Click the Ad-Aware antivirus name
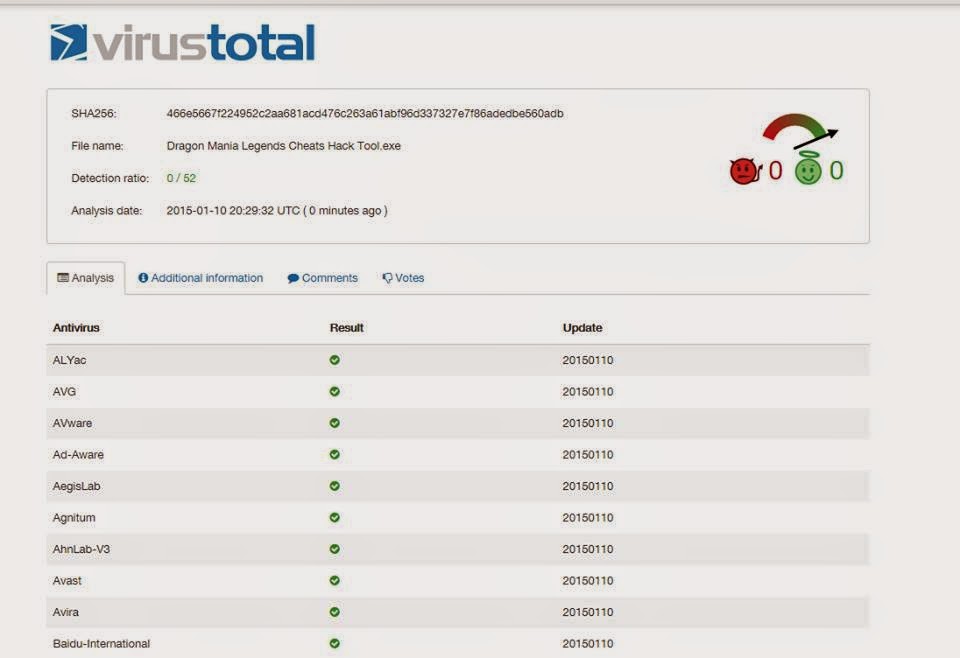This screenshot has width=960, height=658. (x=78, y=454)
